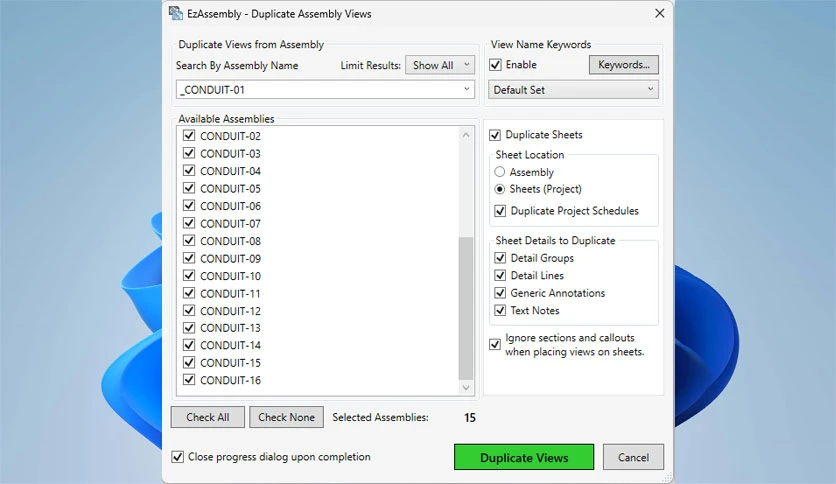Screen dimensions: 836x484
Task: Click the EzAssembly title bar icon
Action: (x=176, y=13)
